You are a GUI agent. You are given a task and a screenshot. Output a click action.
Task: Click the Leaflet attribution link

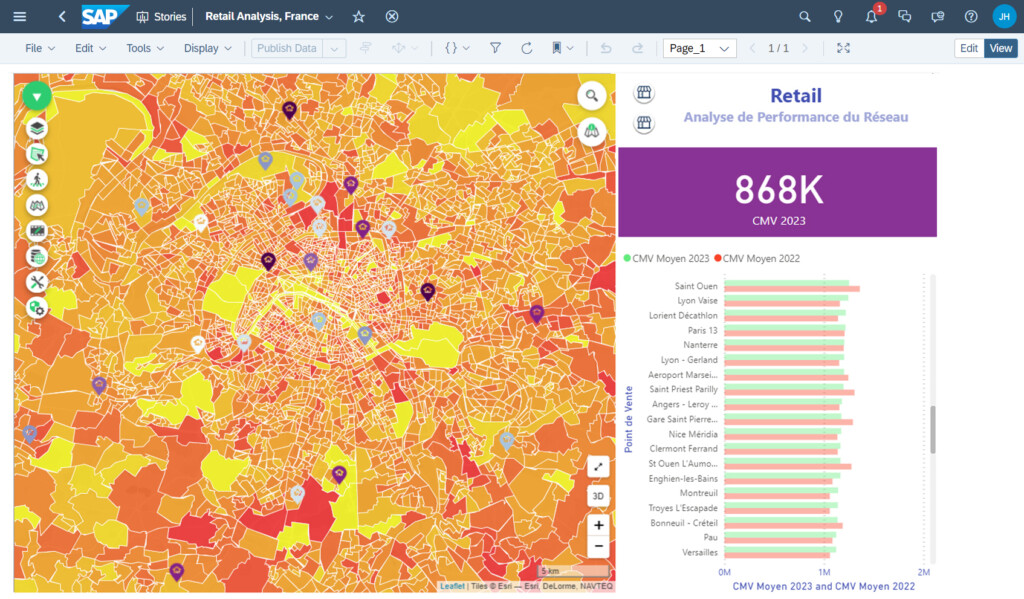point(452,586)
